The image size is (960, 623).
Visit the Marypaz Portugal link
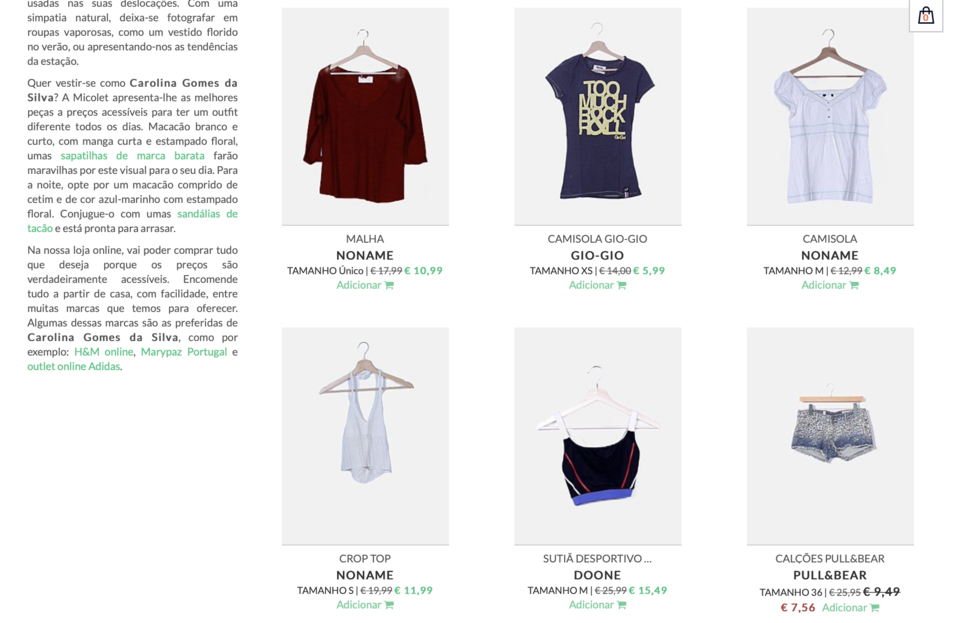pyautogui.click(x=184, y=352)
